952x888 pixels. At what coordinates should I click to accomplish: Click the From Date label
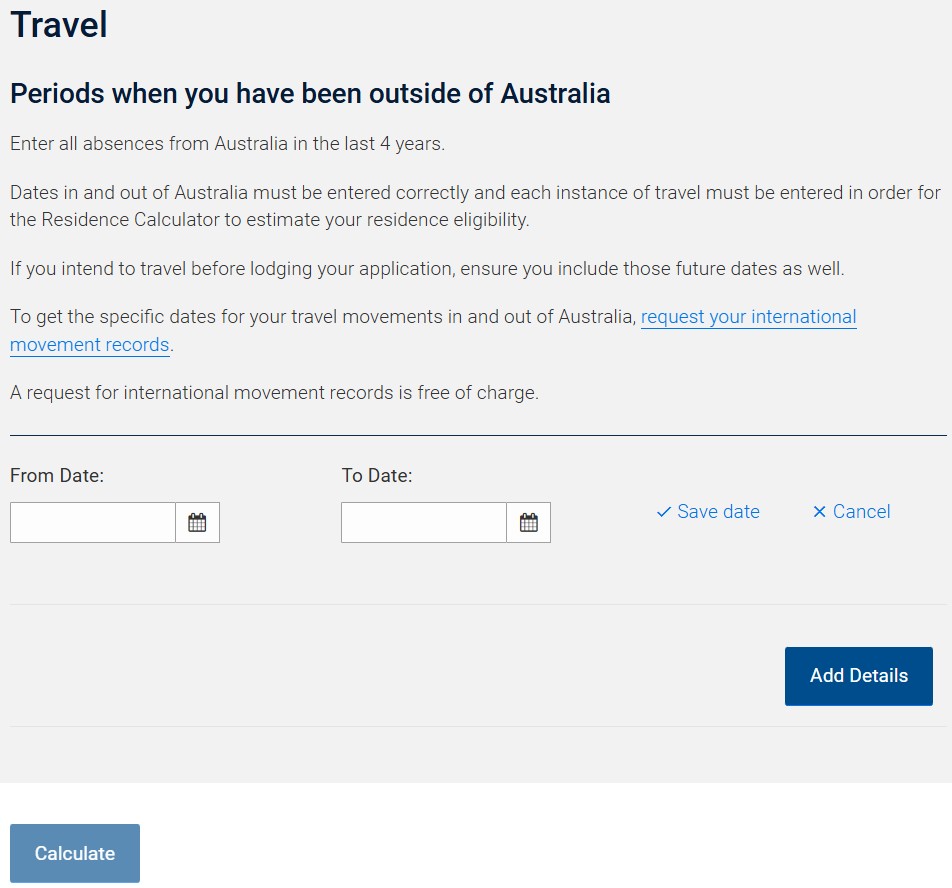pyautogui.click(x=57, y=476)
